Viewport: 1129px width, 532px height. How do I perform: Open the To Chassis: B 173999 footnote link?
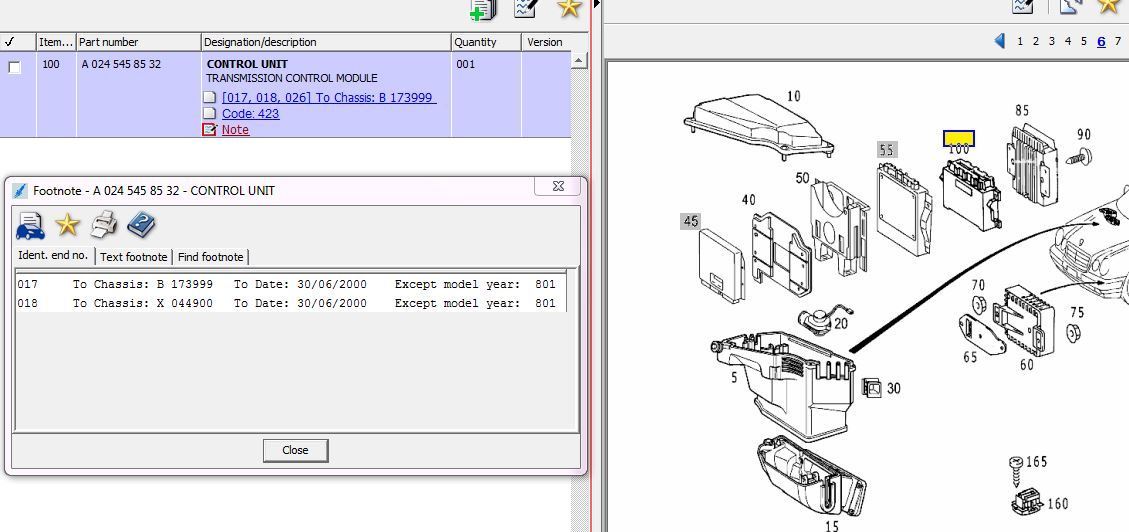point(329,98)
